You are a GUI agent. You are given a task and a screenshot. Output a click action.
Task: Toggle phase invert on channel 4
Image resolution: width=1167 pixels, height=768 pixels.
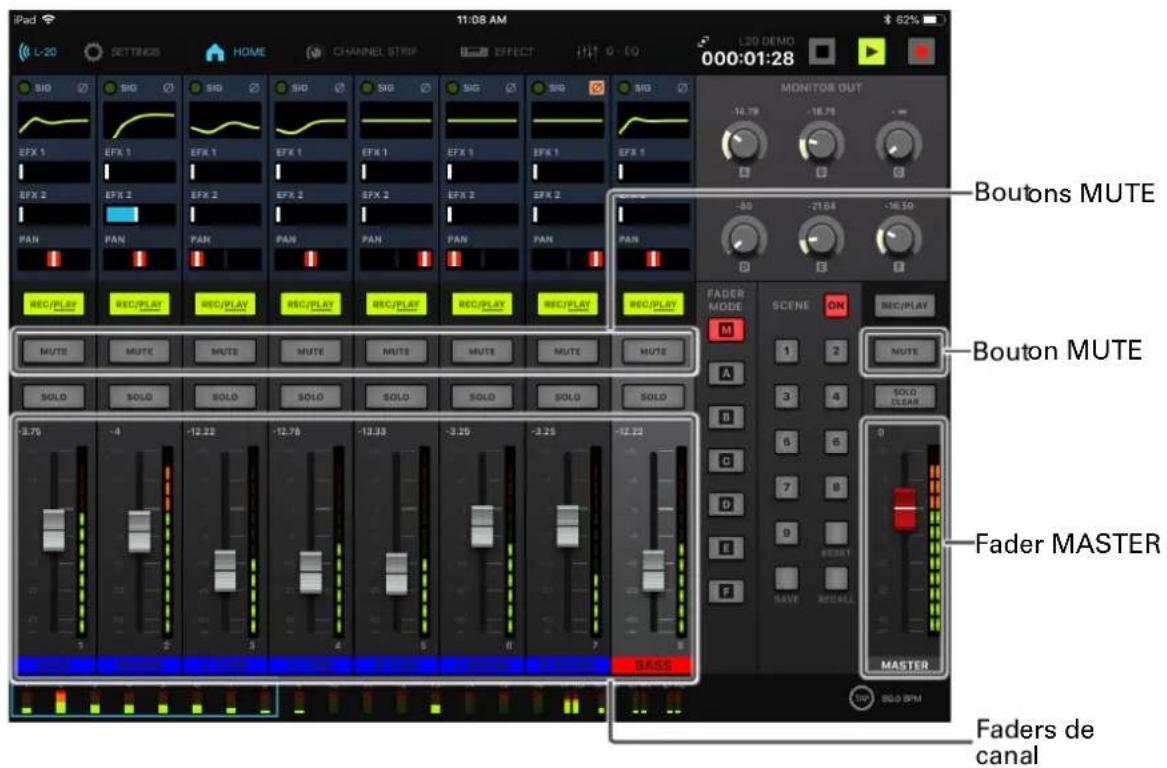pos(339,88)
